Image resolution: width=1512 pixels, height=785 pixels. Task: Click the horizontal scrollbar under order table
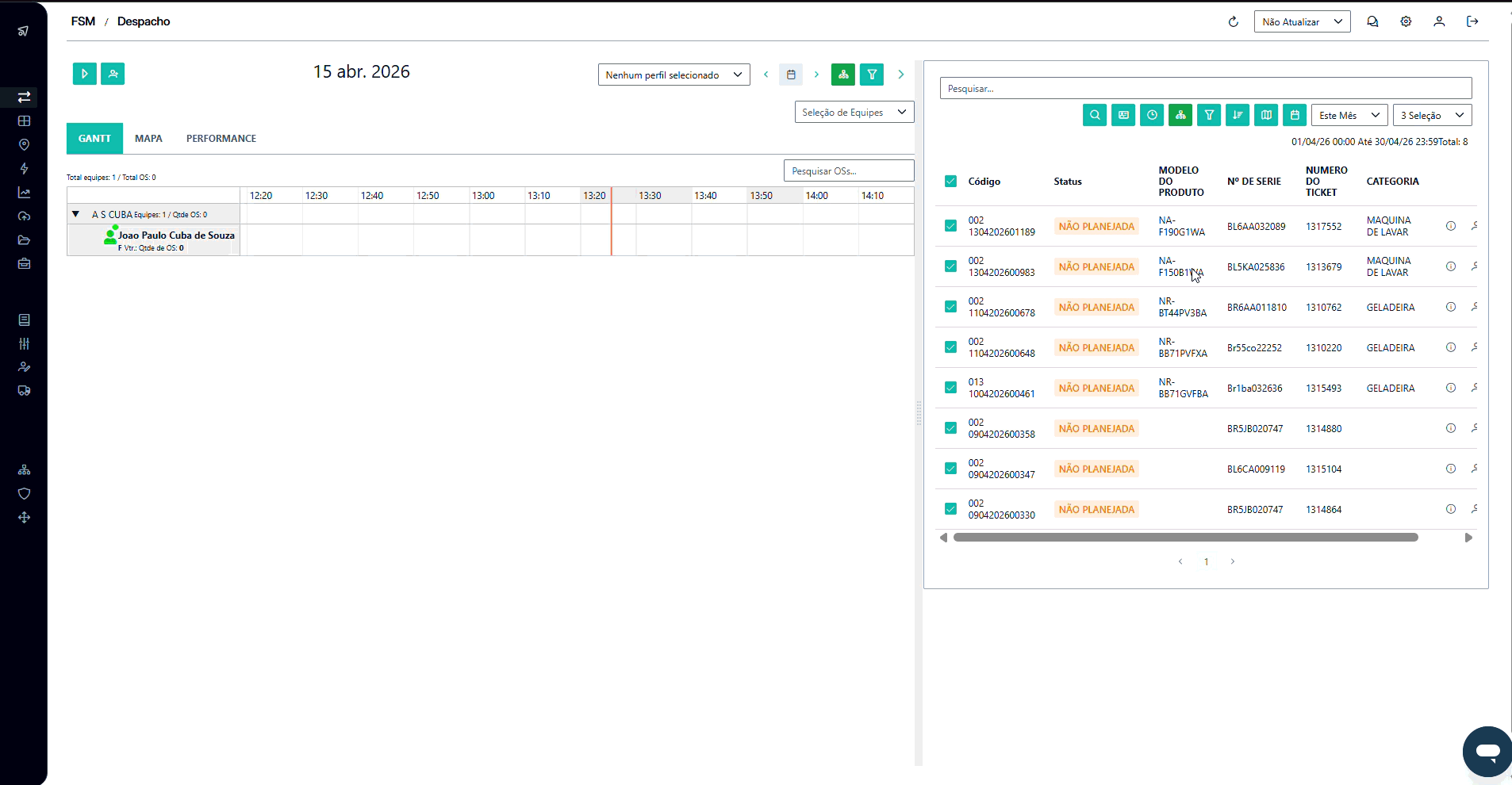(x=1185, y=538)
